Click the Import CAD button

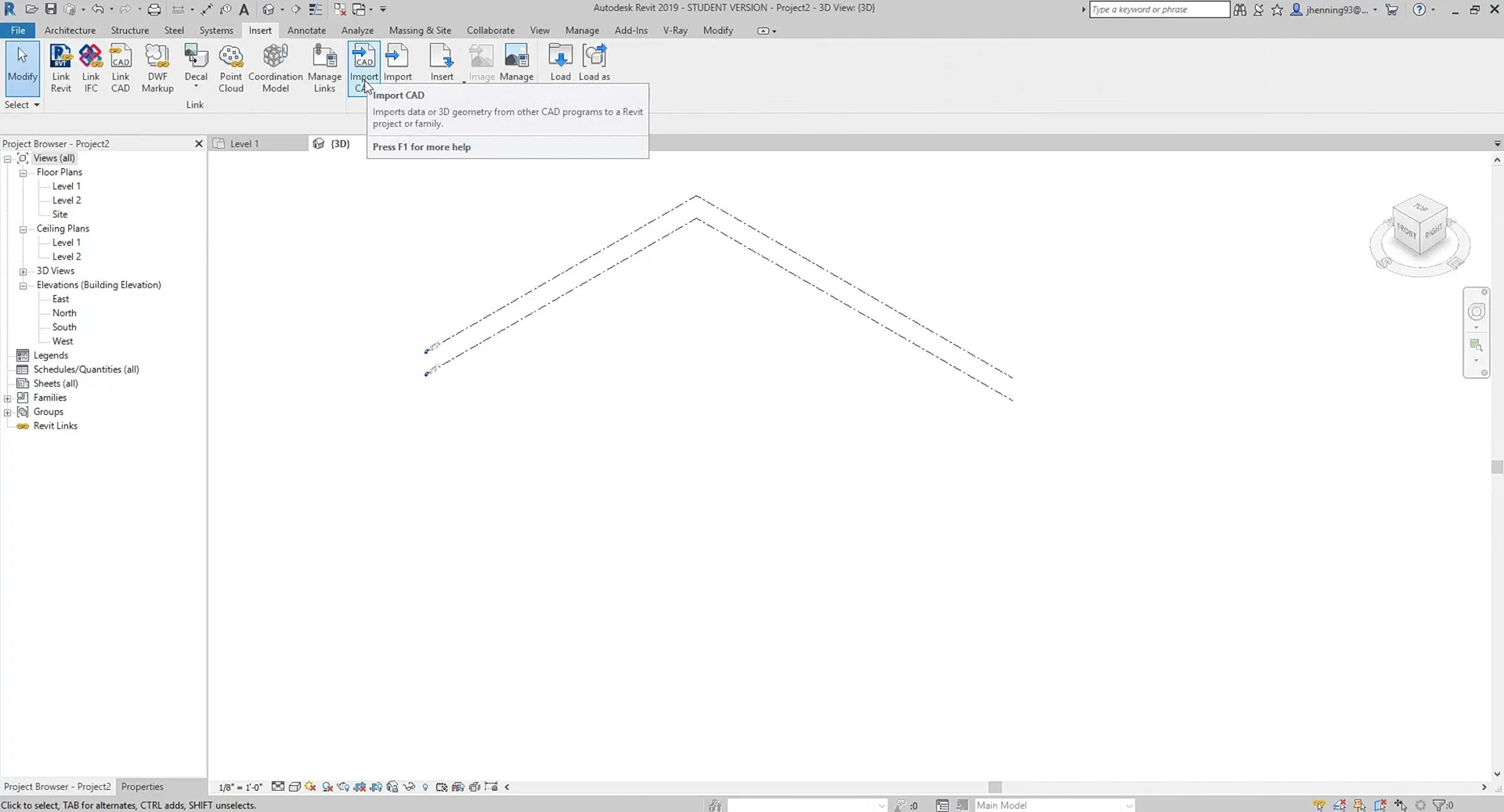click(363, 68)
